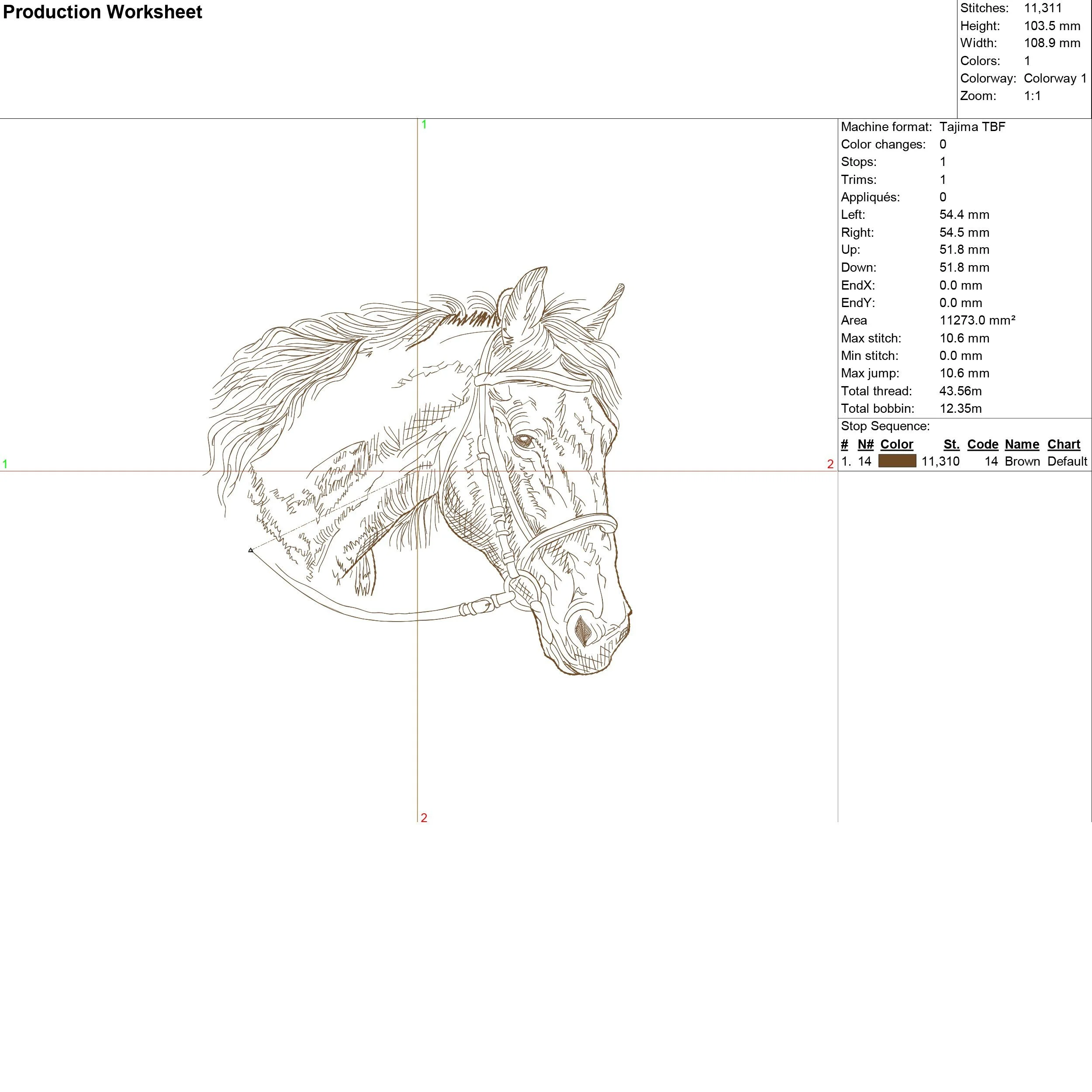Click the green 1 marker at left edge
This screenshot has width=1092, height=1092.
point(5,464)
